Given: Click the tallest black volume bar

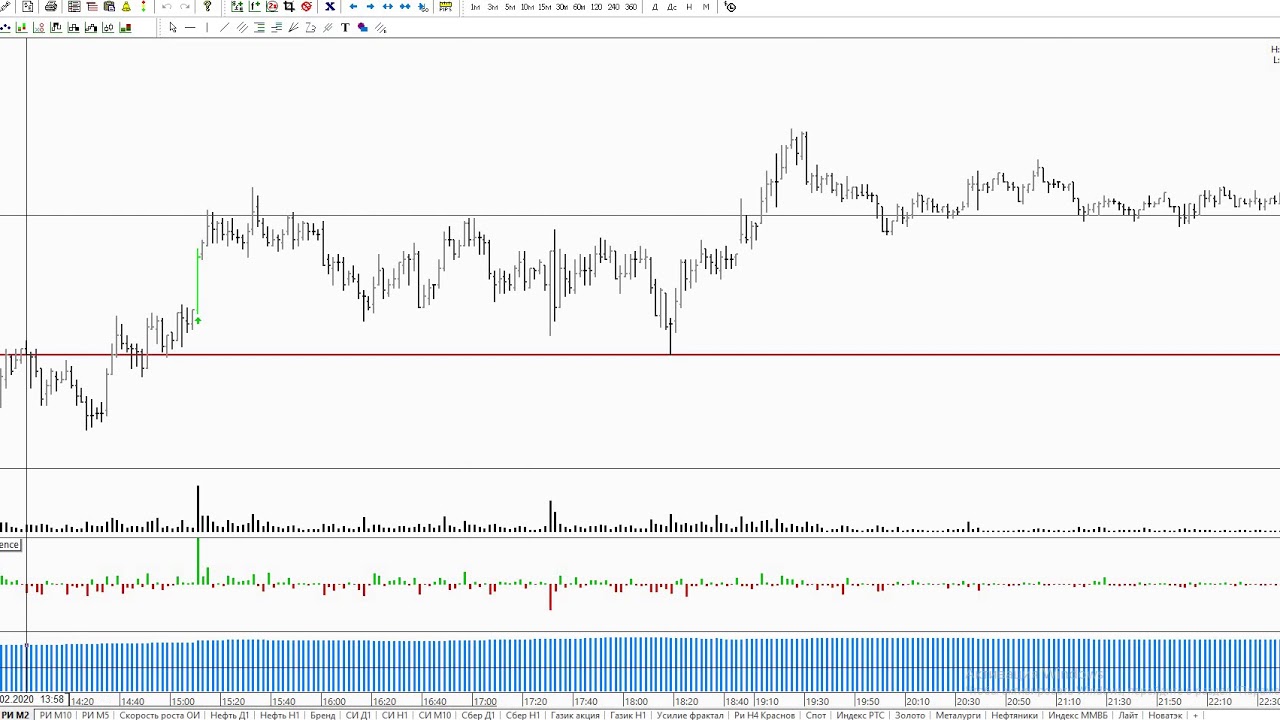Looking at the screenshot, I should coord(198,508).
